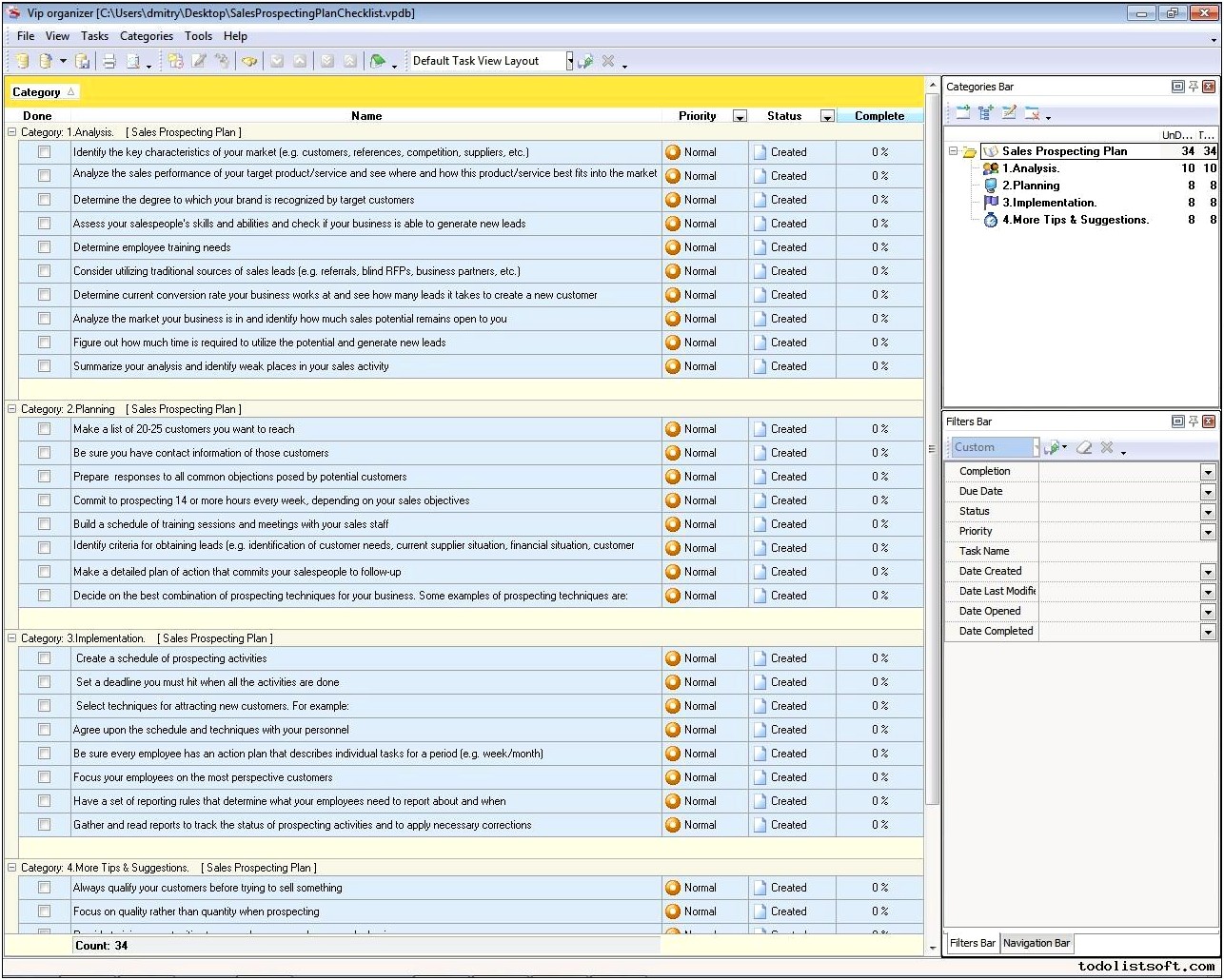
Task: Click the 'Category' group-by header button
Action: tap(44, 92)
